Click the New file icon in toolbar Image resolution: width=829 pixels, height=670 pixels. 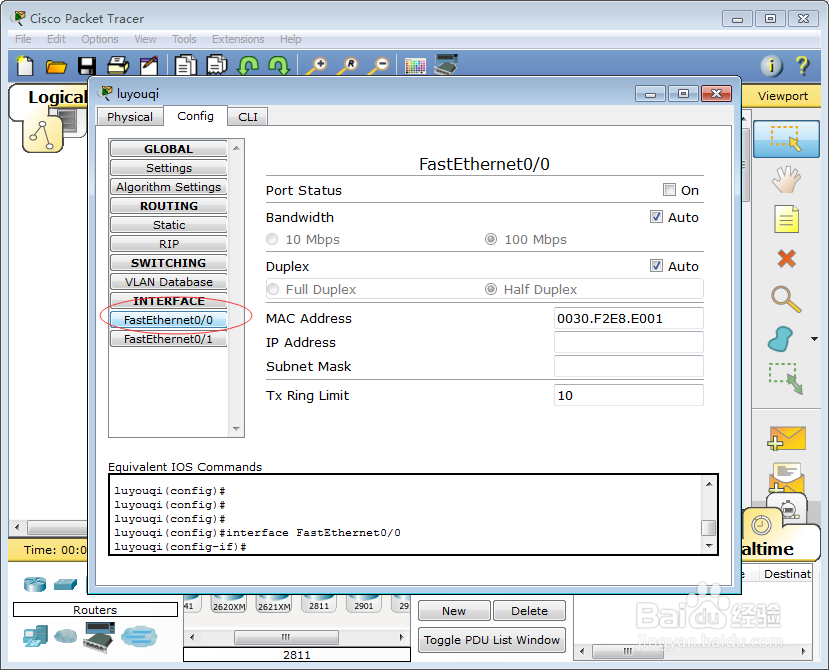point(25,66)
